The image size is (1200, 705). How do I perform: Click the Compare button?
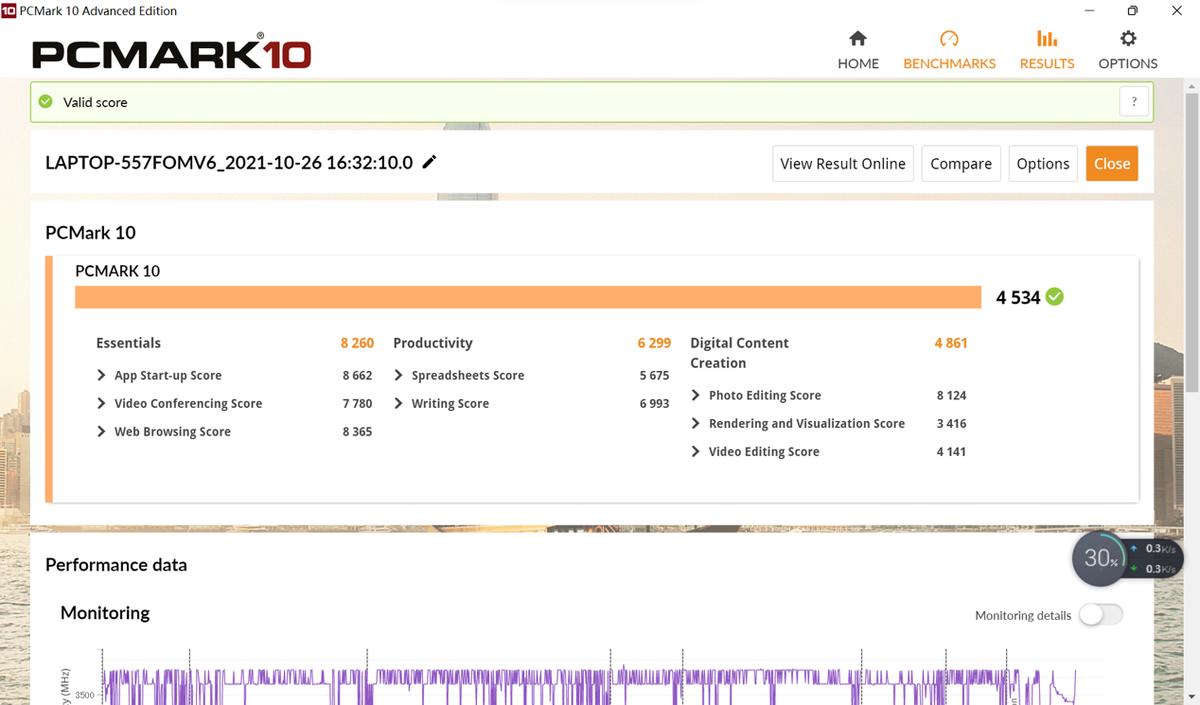[x=961, y=164]
